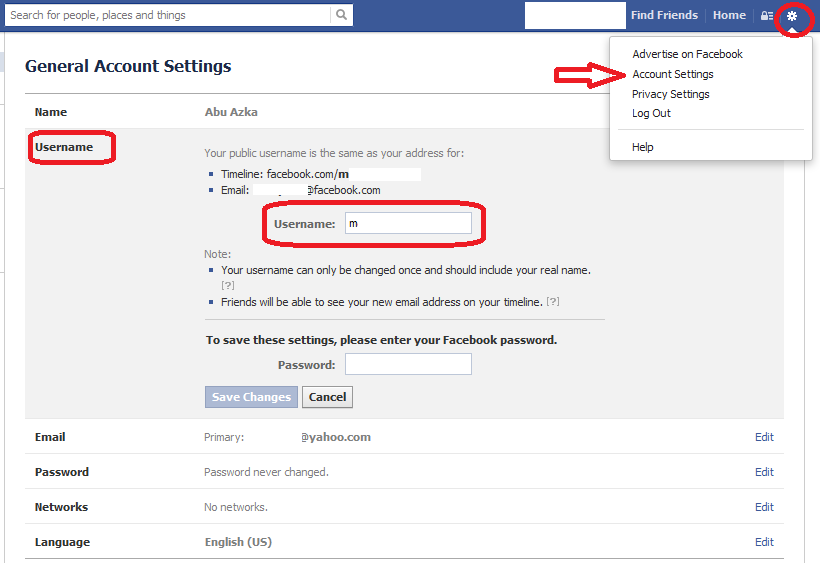This screenshot has width=820, height=563.
Task: Go to Home in top bar
Action: 729,15
